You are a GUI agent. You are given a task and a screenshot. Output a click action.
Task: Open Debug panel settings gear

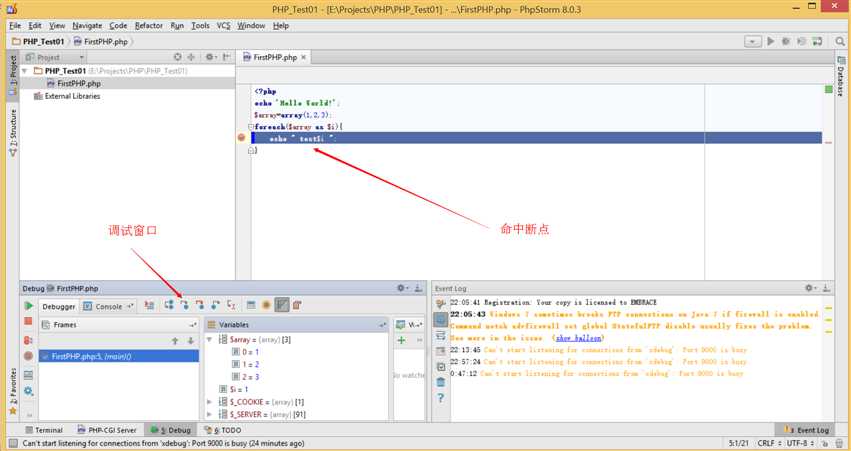pyautogui.click(x=402, y=288)
